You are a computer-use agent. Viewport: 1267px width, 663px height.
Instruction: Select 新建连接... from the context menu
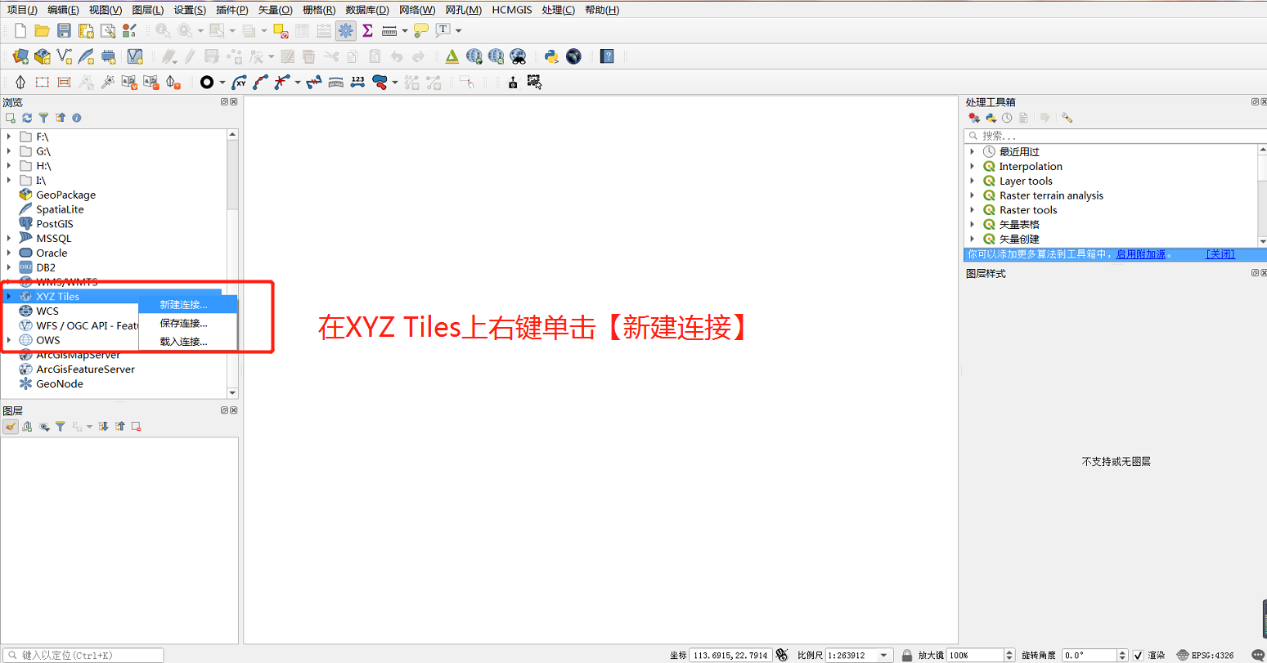click(184, 305)
